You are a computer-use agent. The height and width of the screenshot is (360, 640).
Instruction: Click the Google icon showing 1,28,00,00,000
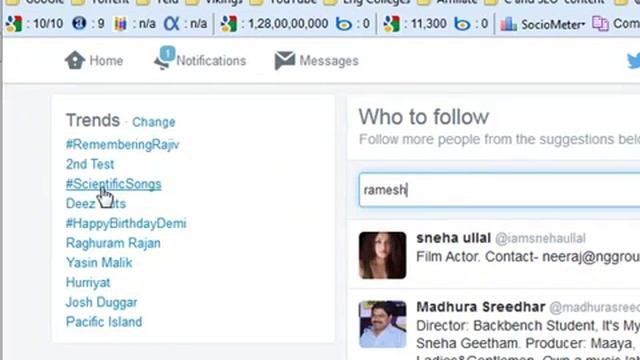tap(229, 24)
